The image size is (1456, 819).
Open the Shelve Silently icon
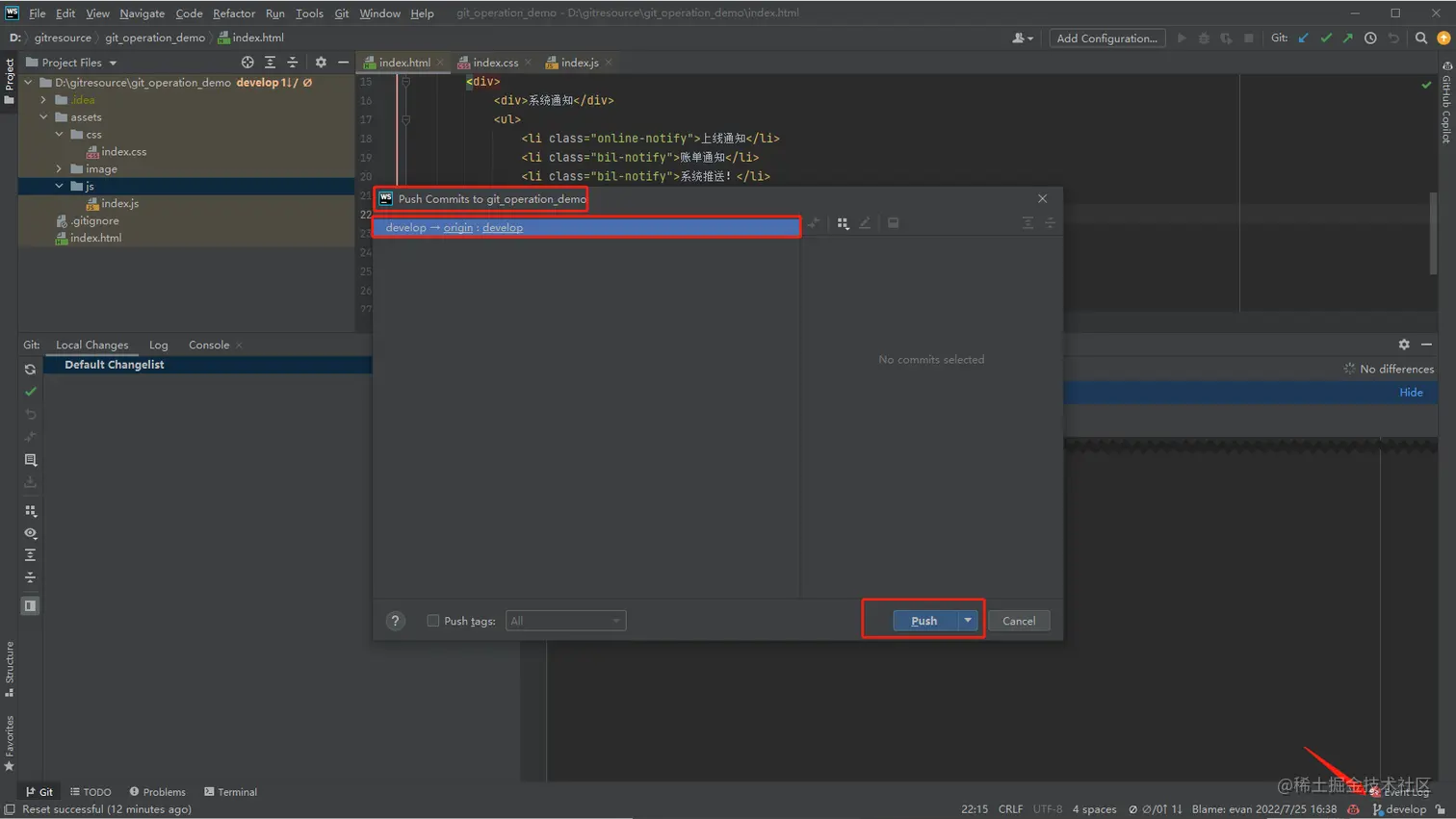(x=30, y=438)
